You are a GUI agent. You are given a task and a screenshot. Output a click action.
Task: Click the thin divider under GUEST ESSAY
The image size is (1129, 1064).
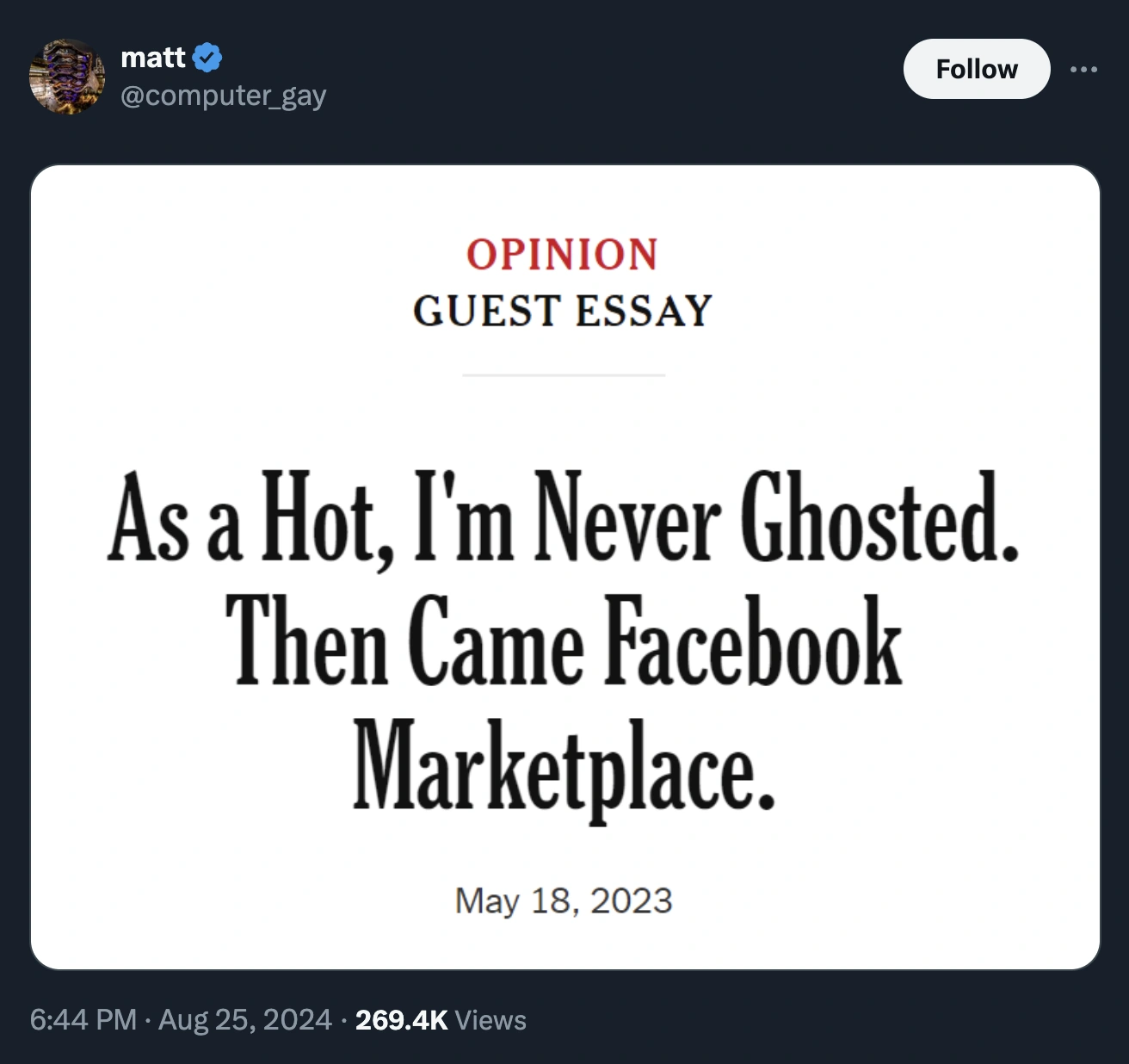pos(563,375)
